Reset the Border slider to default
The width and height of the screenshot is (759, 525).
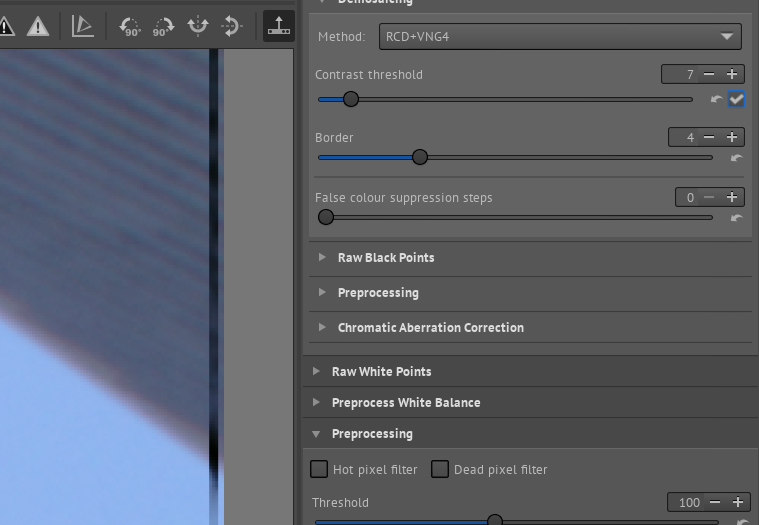(736, 158)
